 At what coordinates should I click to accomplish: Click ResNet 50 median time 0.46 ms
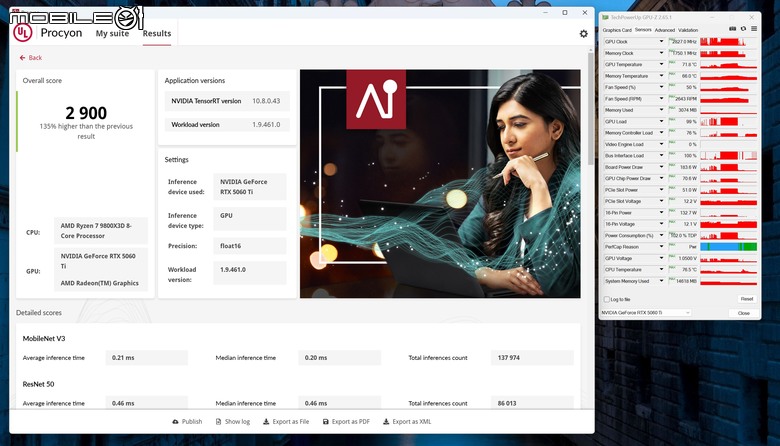[x=339, y=403]
